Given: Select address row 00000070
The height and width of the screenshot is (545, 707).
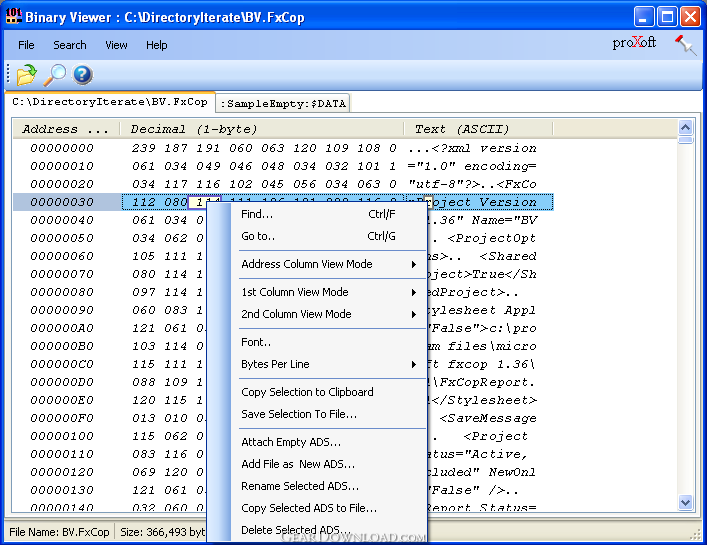Looking at the screenshot, I should pyautogui.click(x=62, y=275).
